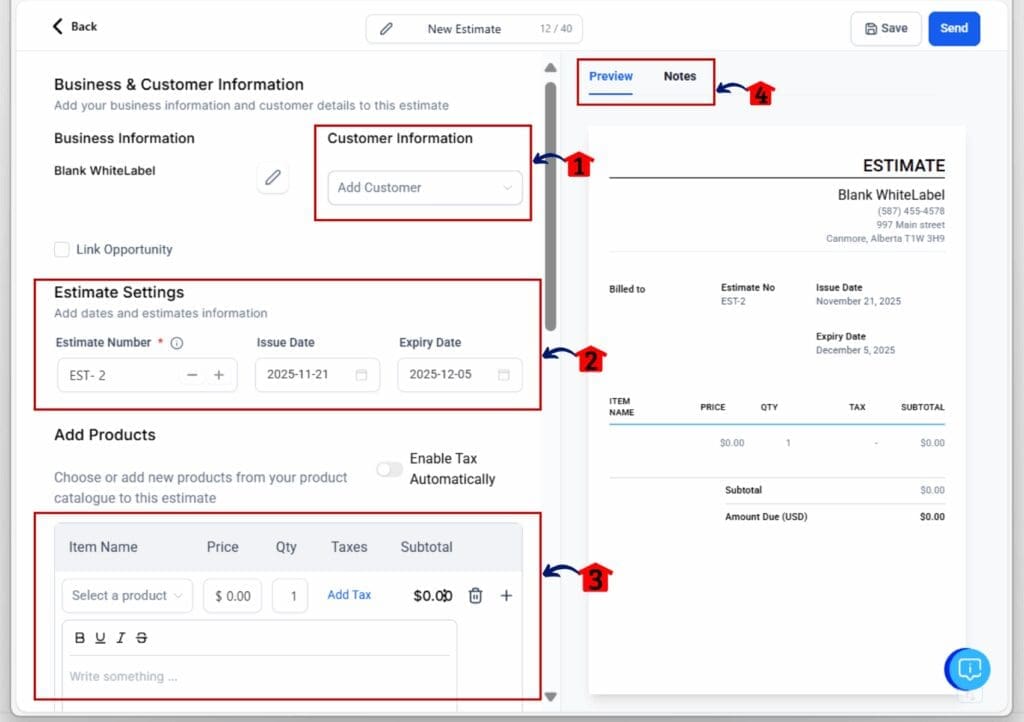Open the chat support bubble icon
Screen dimensions: 1024x722
tap(968, 669)
